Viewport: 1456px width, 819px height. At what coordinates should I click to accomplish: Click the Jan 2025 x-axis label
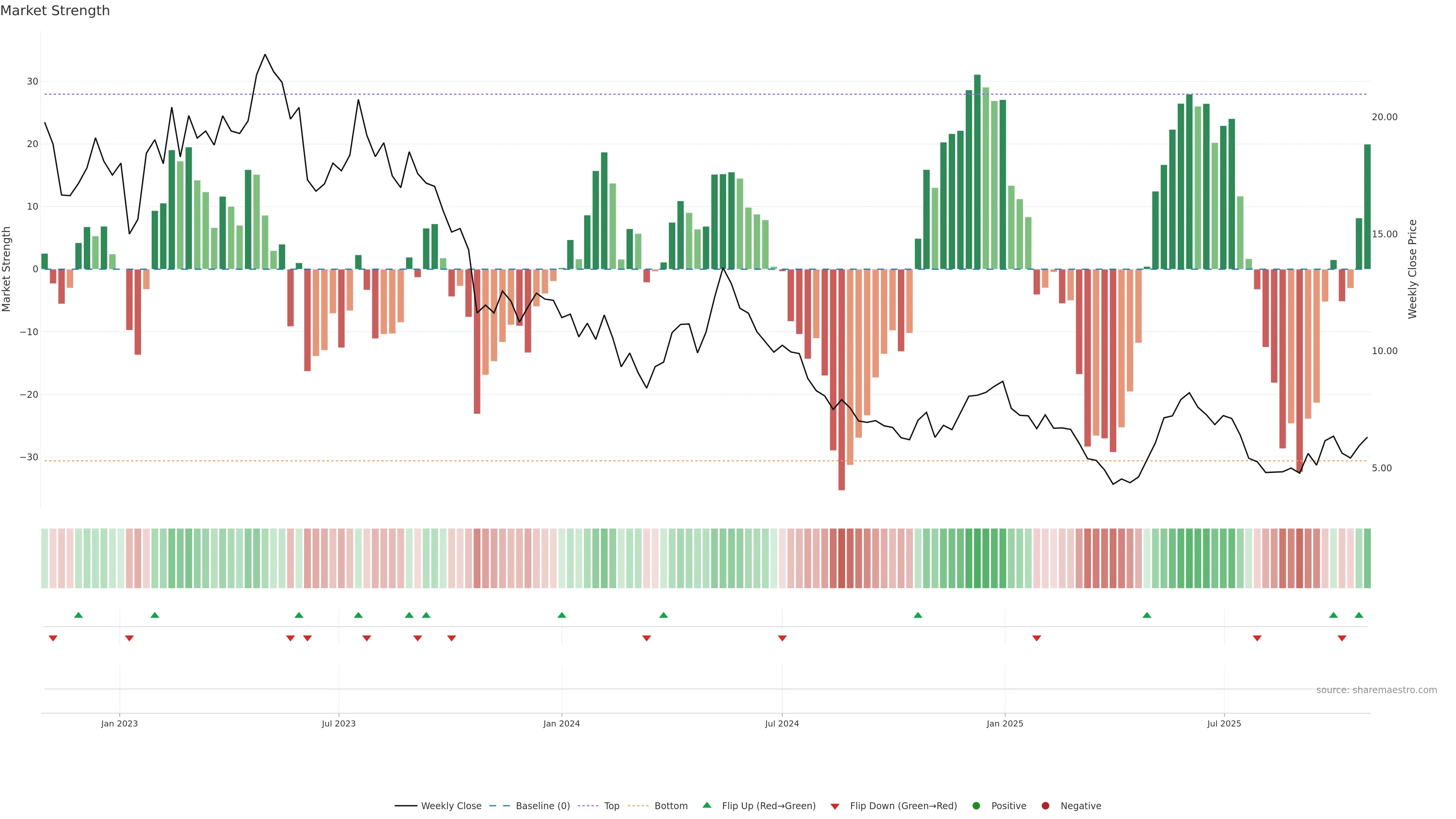click(1004, 723)
